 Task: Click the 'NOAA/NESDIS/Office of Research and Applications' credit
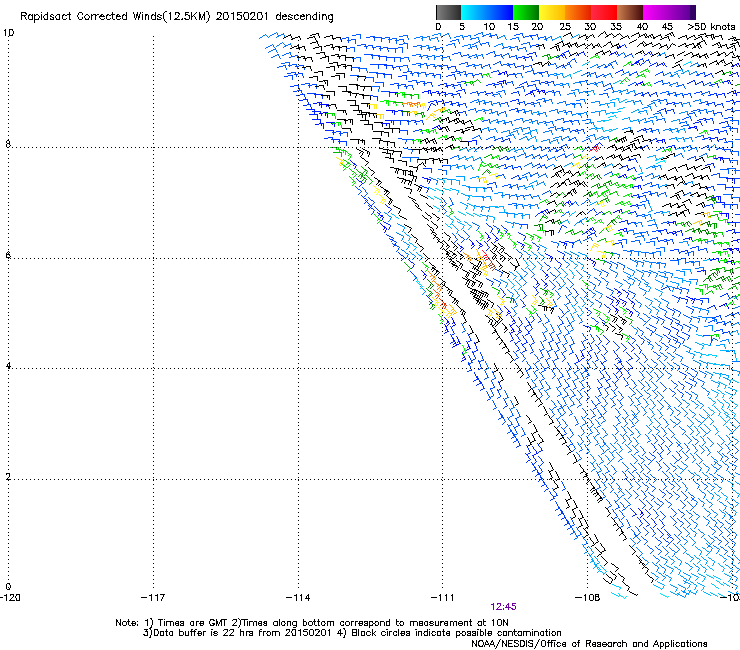589,644
